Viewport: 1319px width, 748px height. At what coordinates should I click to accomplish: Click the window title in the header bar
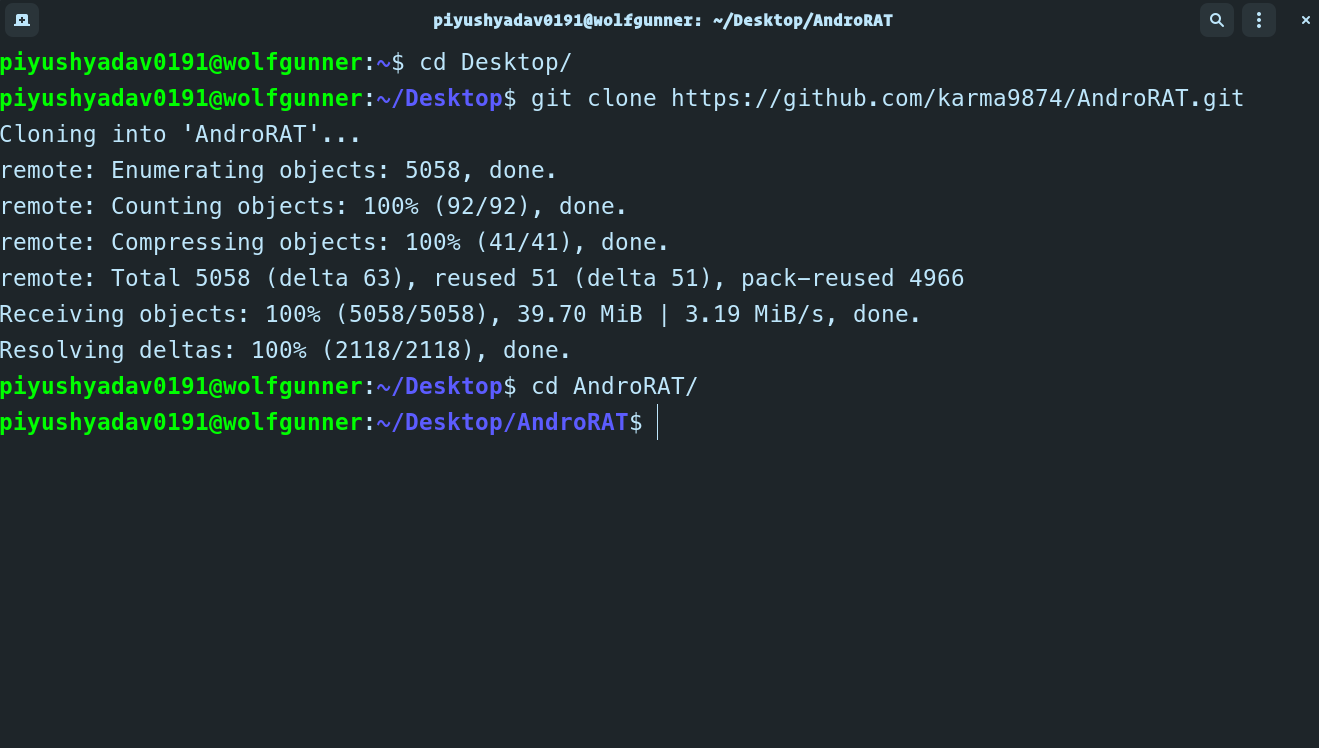(x=662, y=20)
